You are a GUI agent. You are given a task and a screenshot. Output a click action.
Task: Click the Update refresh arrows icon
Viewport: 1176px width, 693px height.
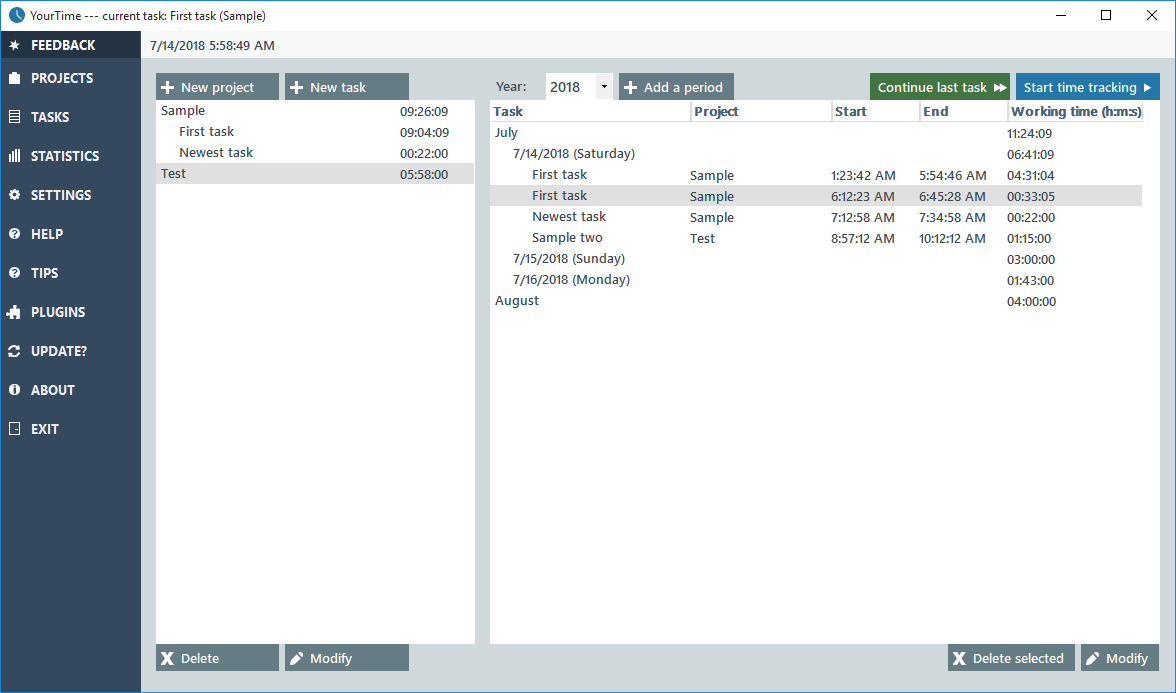coord(14,351)
